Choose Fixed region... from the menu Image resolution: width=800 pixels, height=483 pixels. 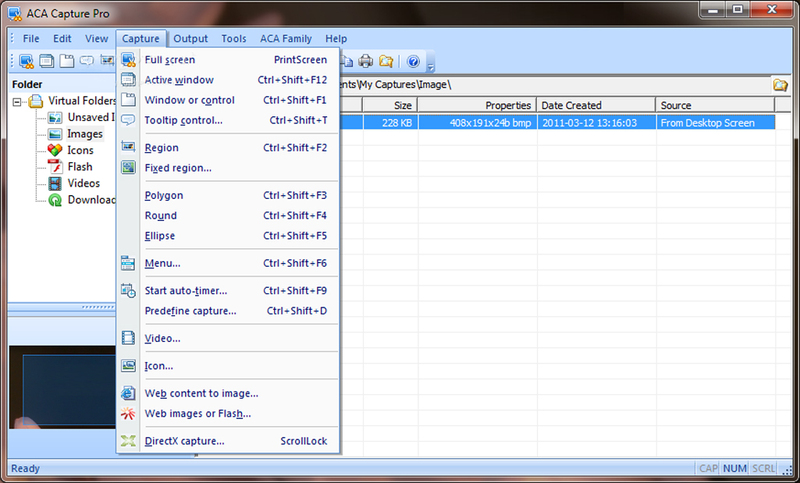[228, 168]
